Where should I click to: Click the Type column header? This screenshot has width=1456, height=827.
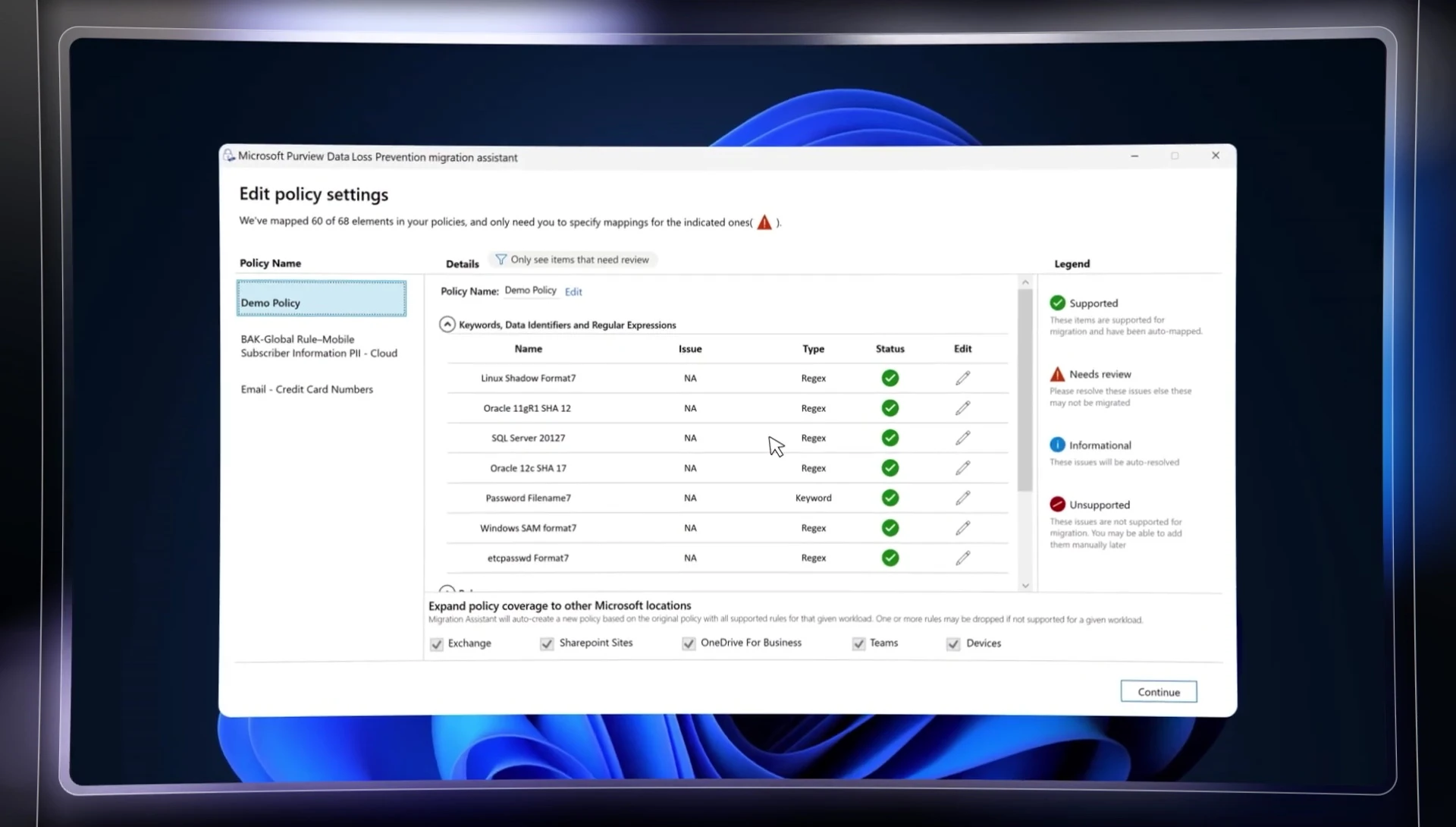814,349
